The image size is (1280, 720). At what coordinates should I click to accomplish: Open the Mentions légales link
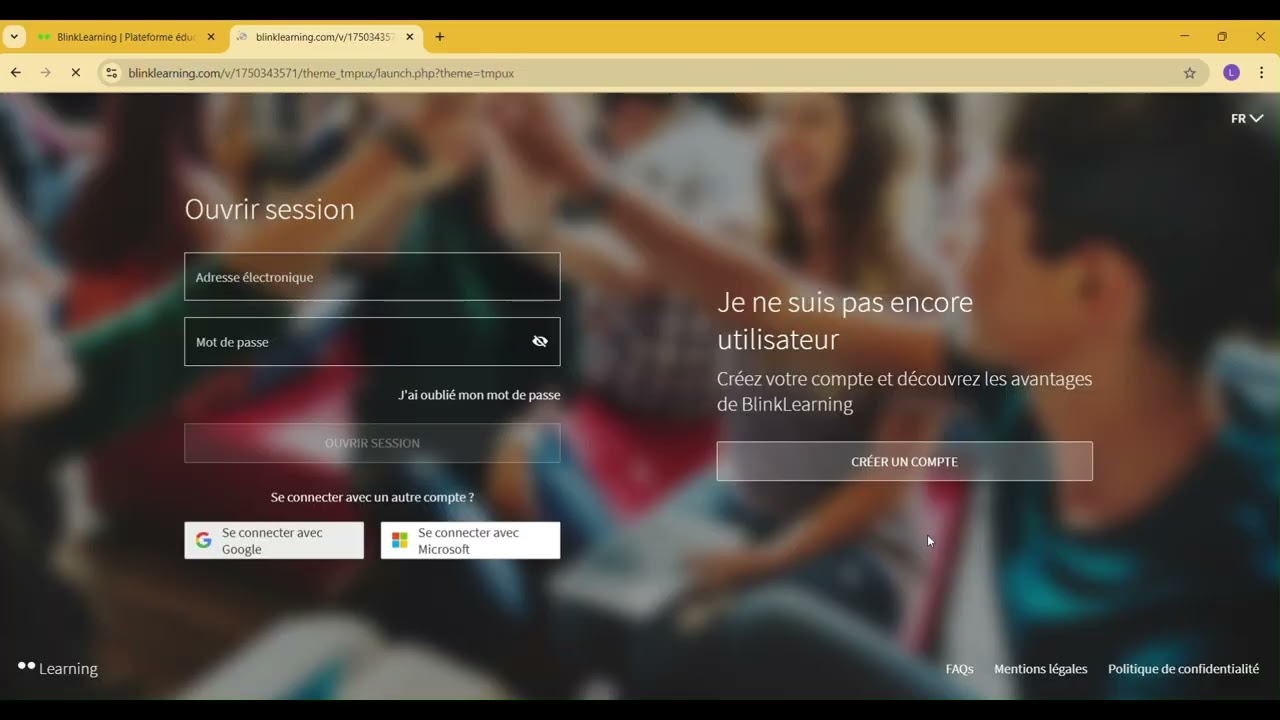[1040, 669]
